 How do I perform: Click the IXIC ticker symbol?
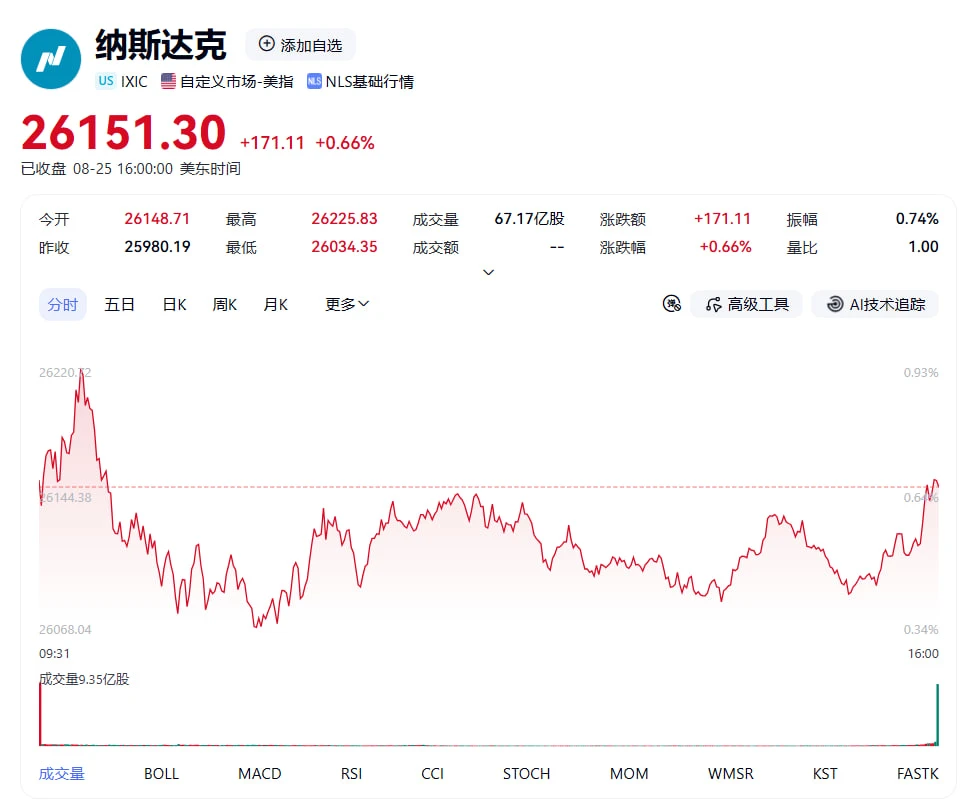click(134, 82)
